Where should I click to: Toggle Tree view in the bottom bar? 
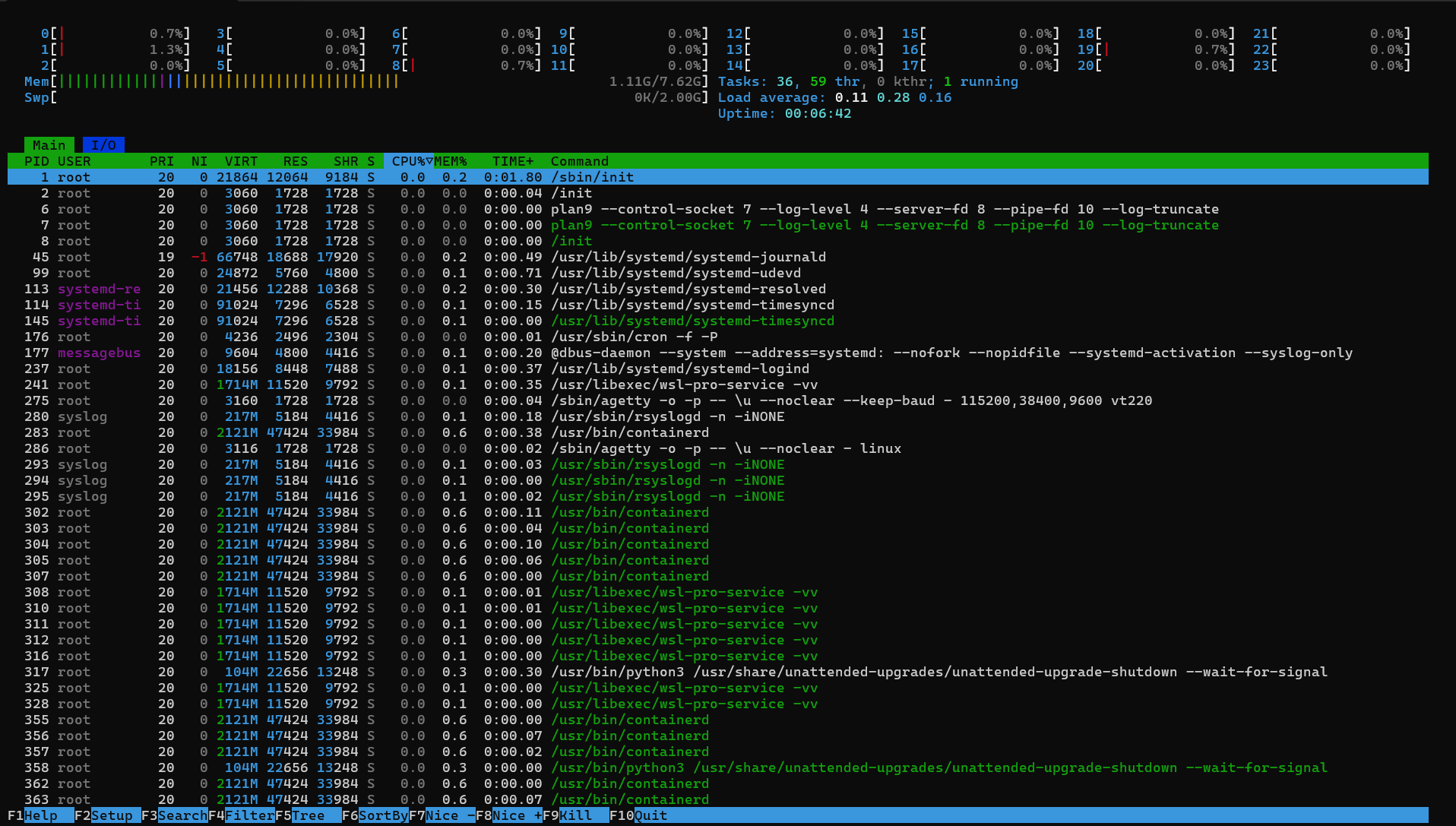pyautogui.click(x=308, y=815)
